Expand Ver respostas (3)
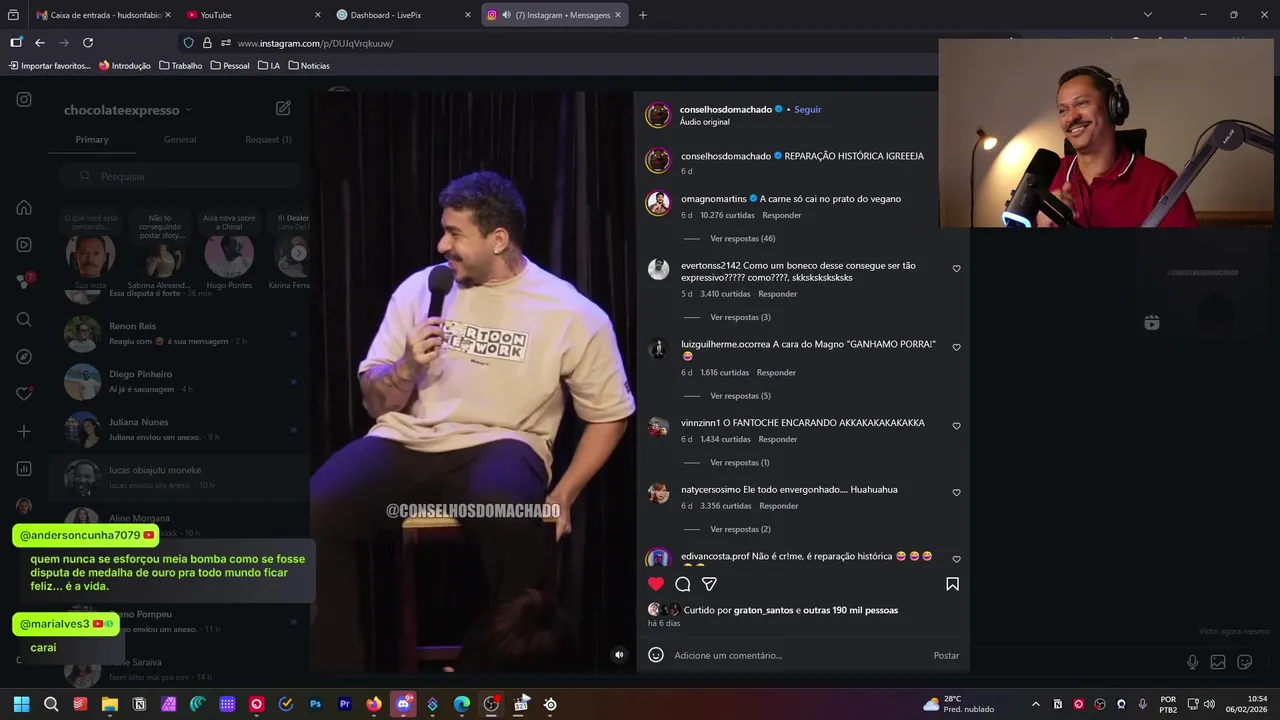The height and width of the screenshot is (720, 1280). click(740, 317)
